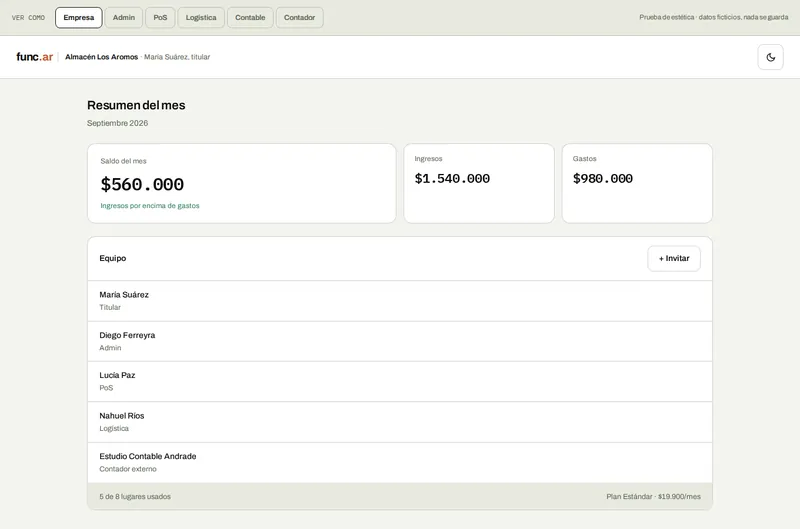
Task: Click Plan Estándar pricing text
Action: pyautogui.click(x=654, y=496)
